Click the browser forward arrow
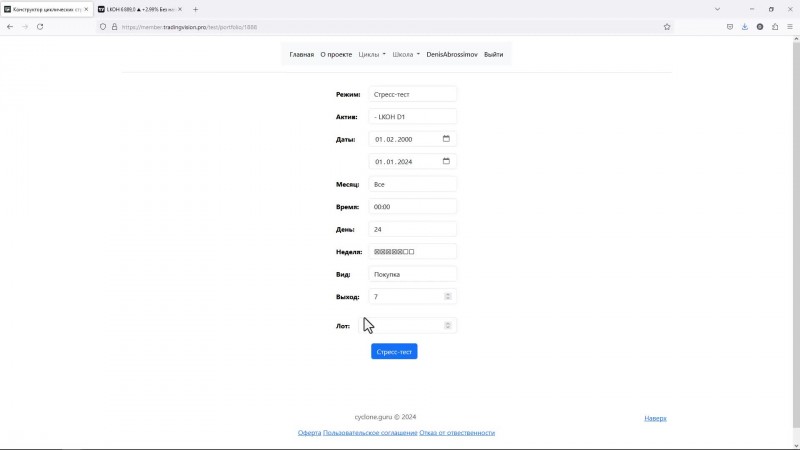 click(x=25, y=27)
